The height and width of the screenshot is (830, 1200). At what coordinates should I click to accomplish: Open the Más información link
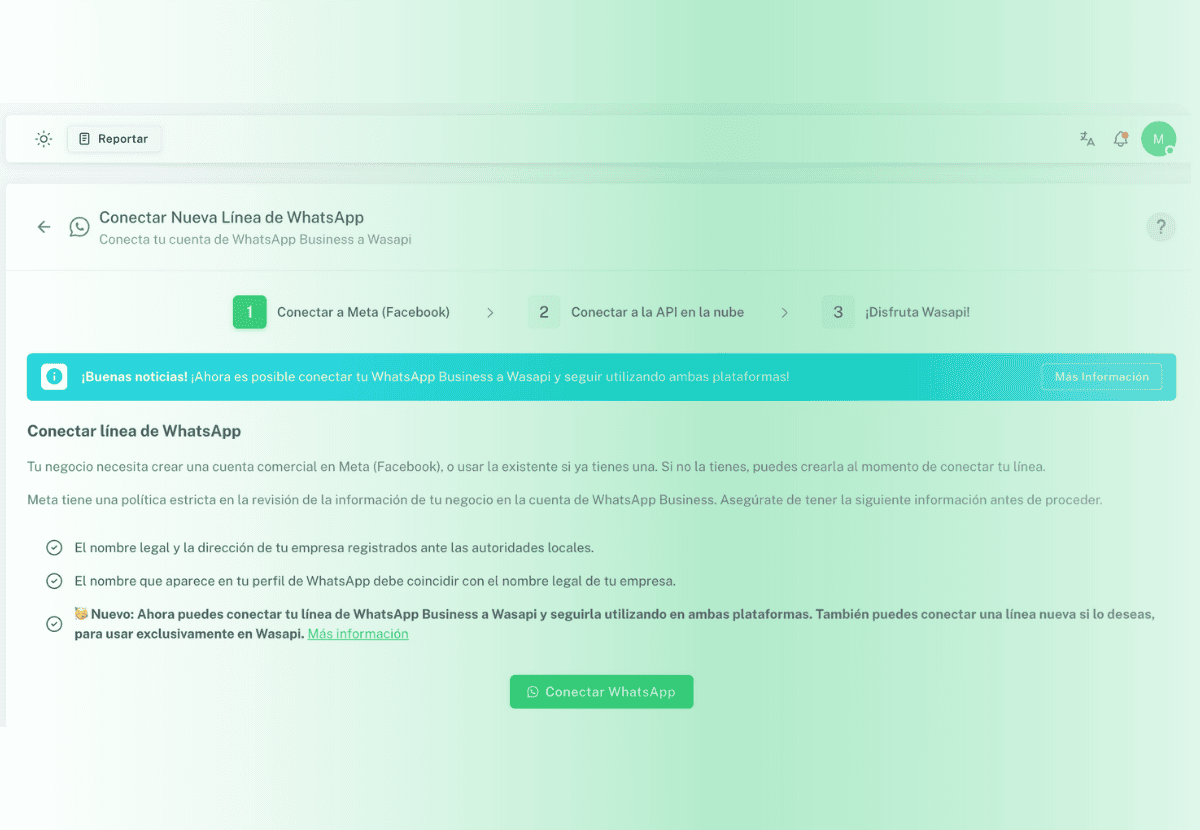coord(358,634)
